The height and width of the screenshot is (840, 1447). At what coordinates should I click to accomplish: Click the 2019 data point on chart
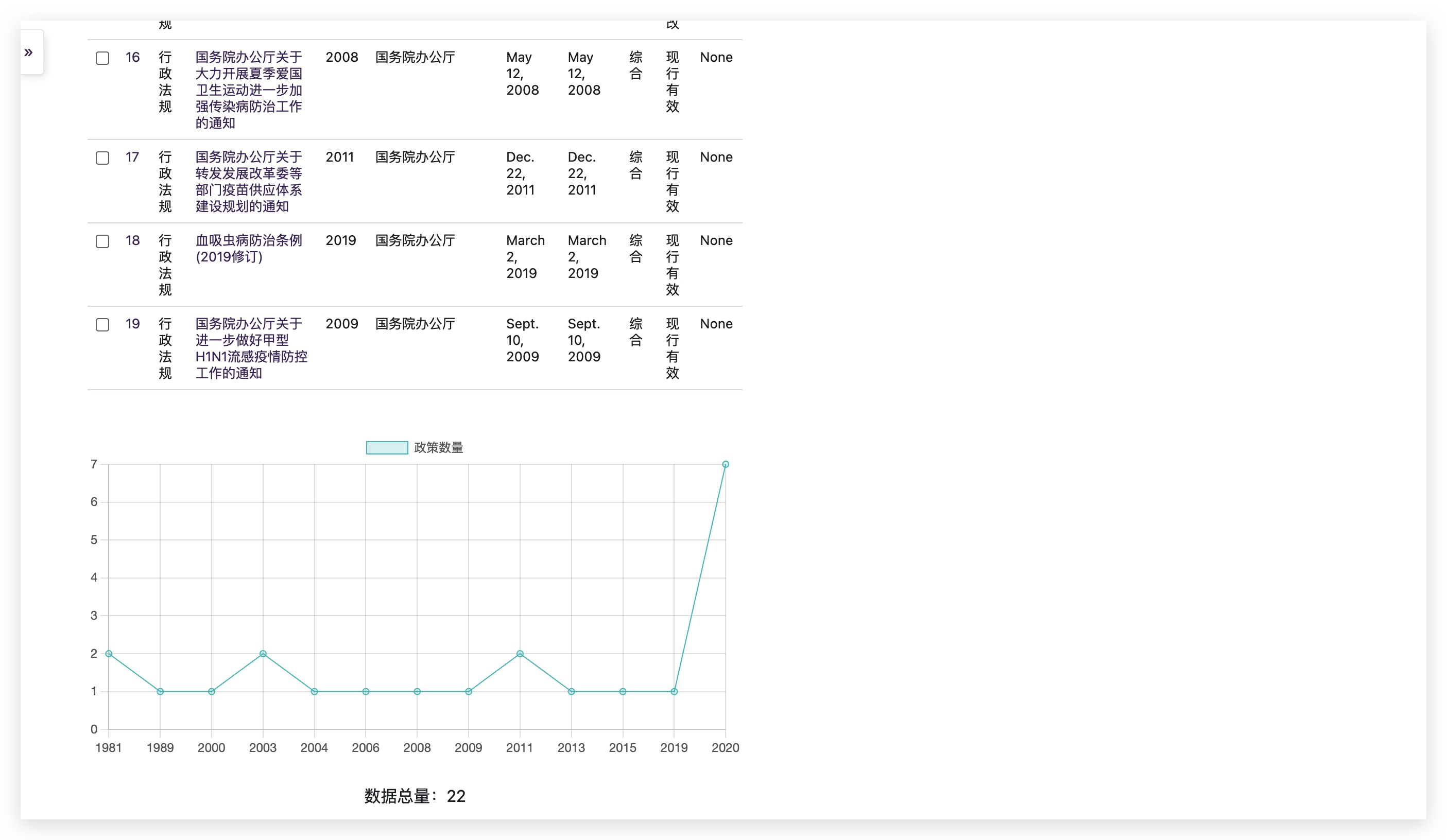pyautogui.click(x=674, y=691)
